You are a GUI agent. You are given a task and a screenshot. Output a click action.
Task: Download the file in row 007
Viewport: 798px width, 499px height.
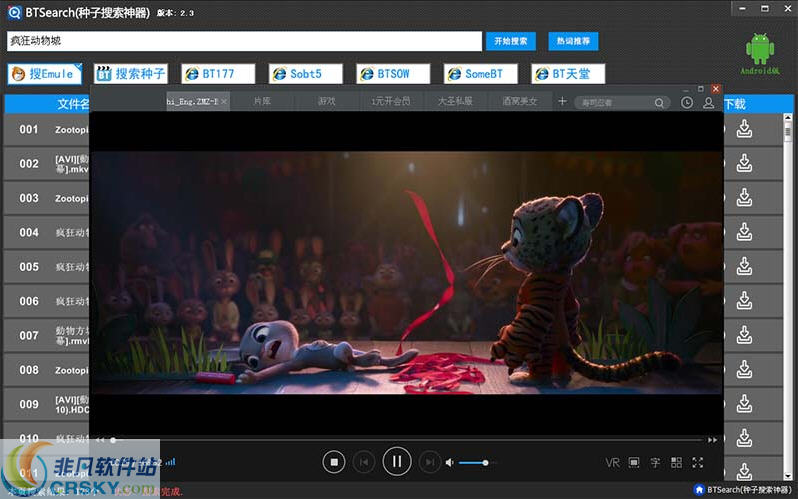[x=744, y=335]
